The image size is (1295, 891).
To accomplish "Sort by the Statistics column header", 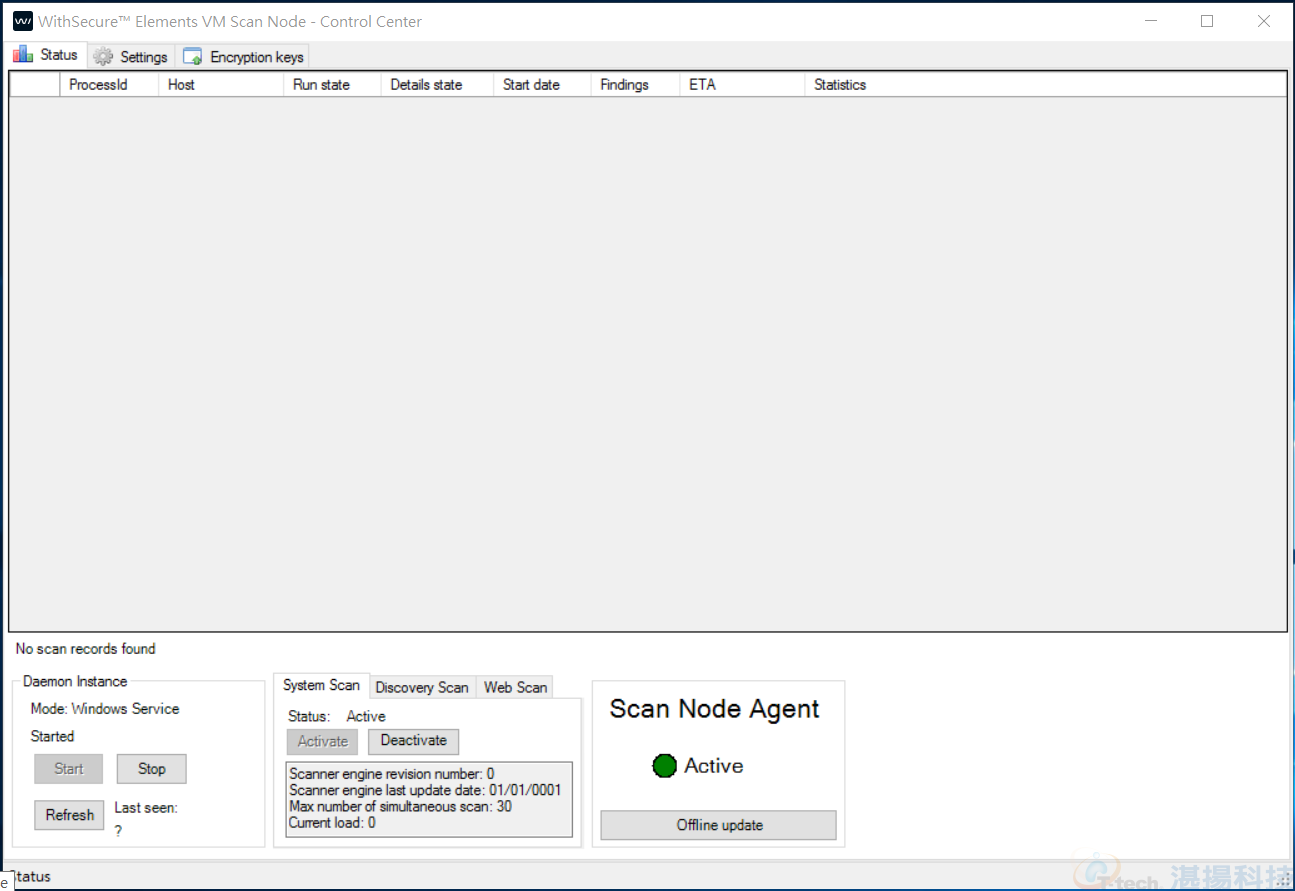I will [x=1046, y=85].
